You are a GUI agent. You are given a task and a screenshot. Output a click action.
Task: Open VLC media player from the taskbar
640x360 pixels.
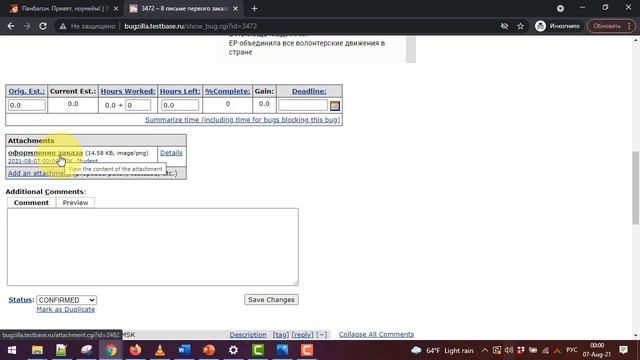click(x=160, y=350)
